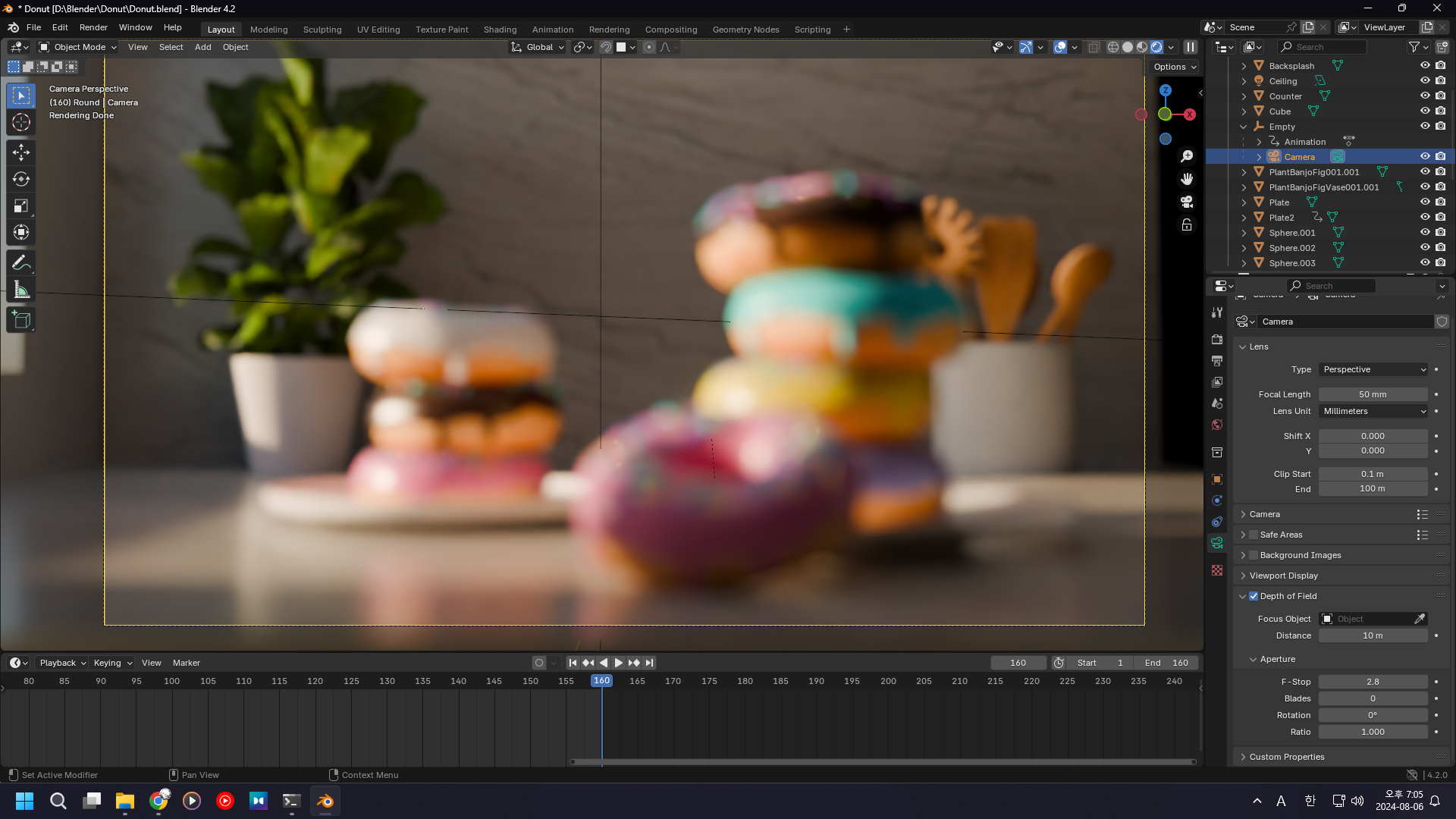Switch to the Shading workspace tab
This screenshot has height=819, width=1456.
tap(500, 30)
